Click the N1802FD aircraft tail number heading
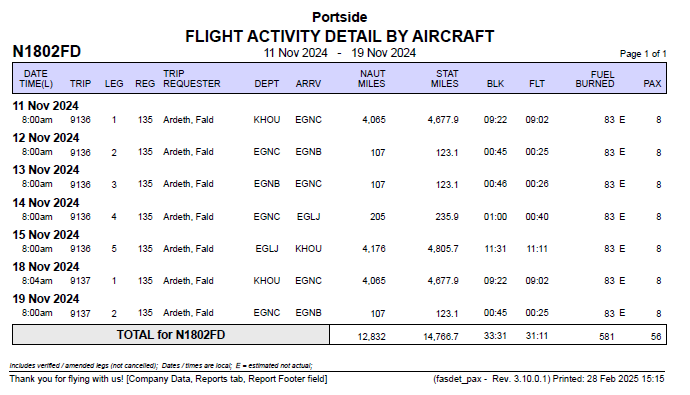Screen dimensions: 690x395 (x=47, y=51)
